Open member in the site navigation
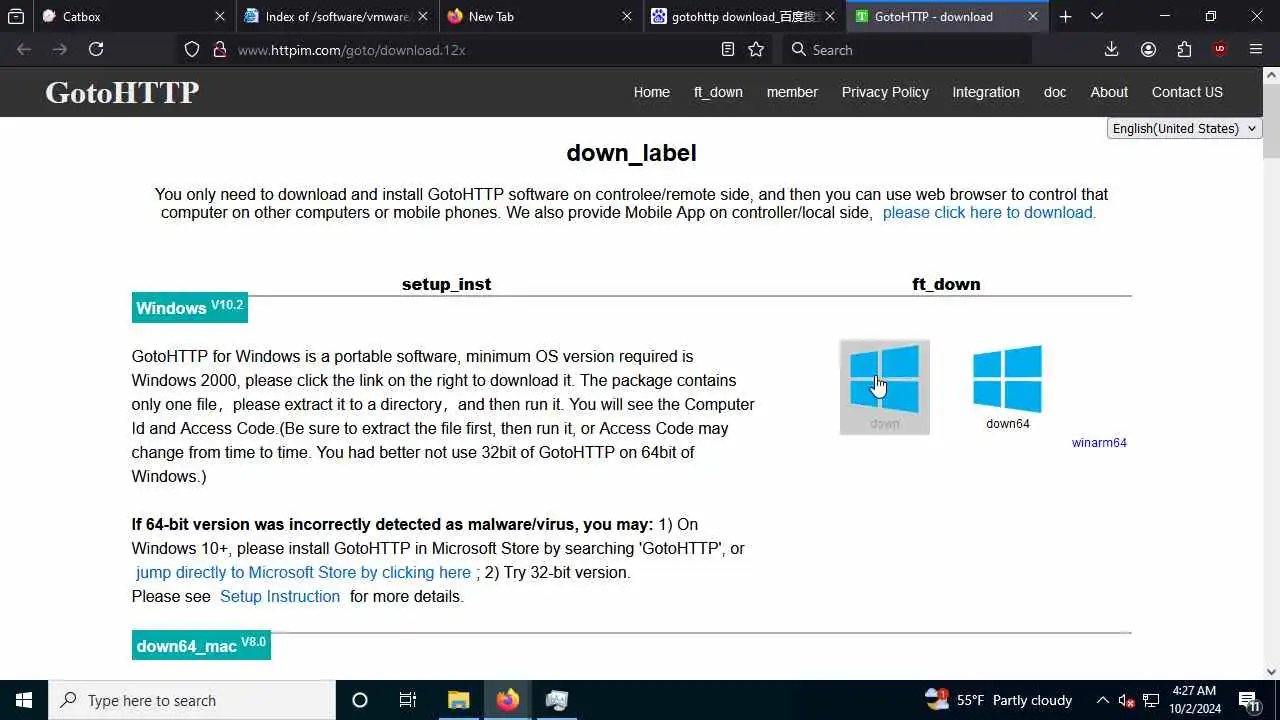 pyautogui.click(x=792, y=92)
